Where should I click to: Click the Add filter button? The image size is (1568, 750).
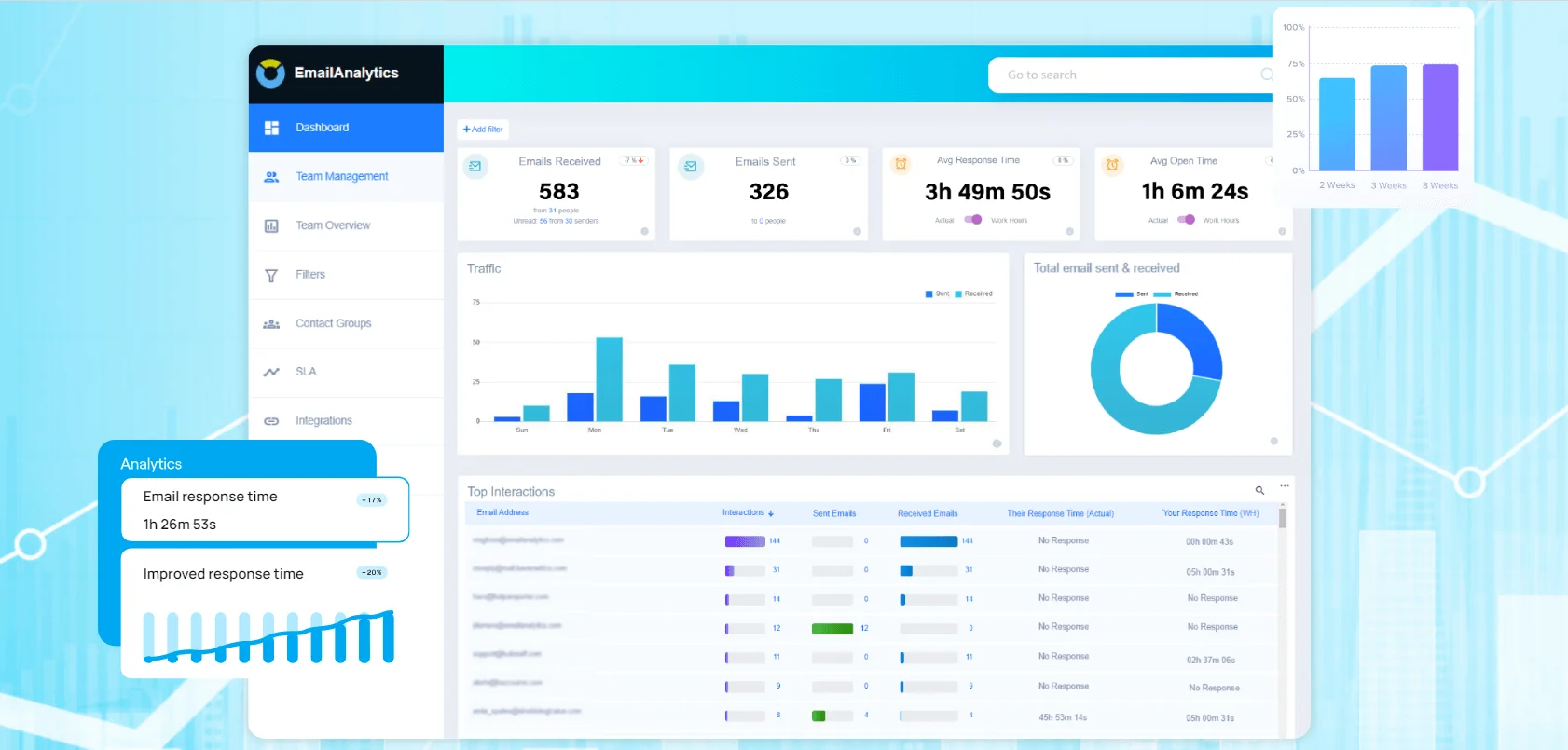click(483, 130)
